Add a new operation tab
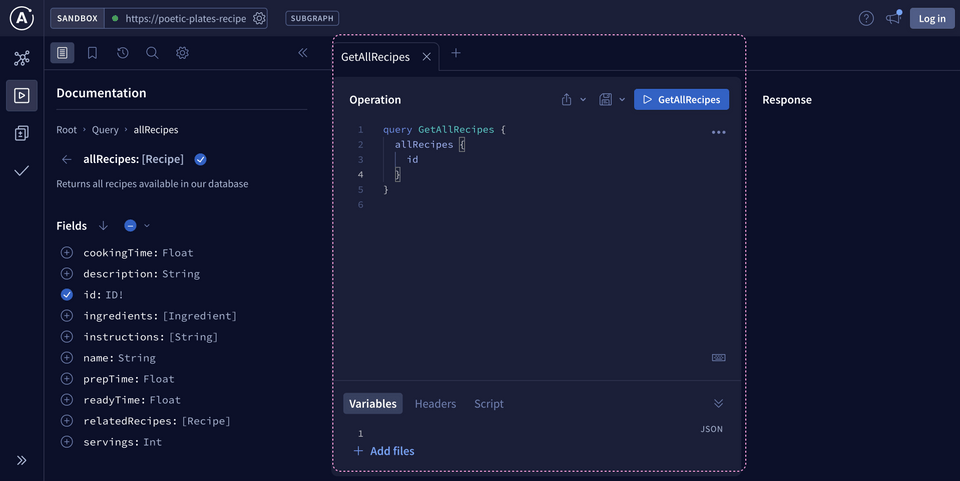Viewport: 960px width, 481px height. pos(456,53)
